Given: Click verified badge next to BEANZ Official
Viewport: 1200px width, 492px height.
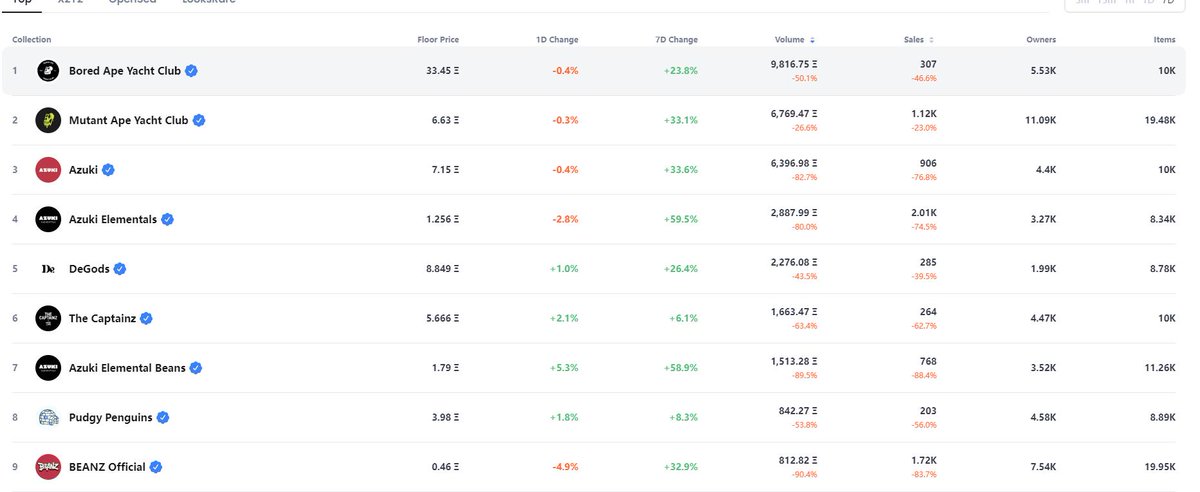Looking at the screenshot, I should tap(156, 467).
